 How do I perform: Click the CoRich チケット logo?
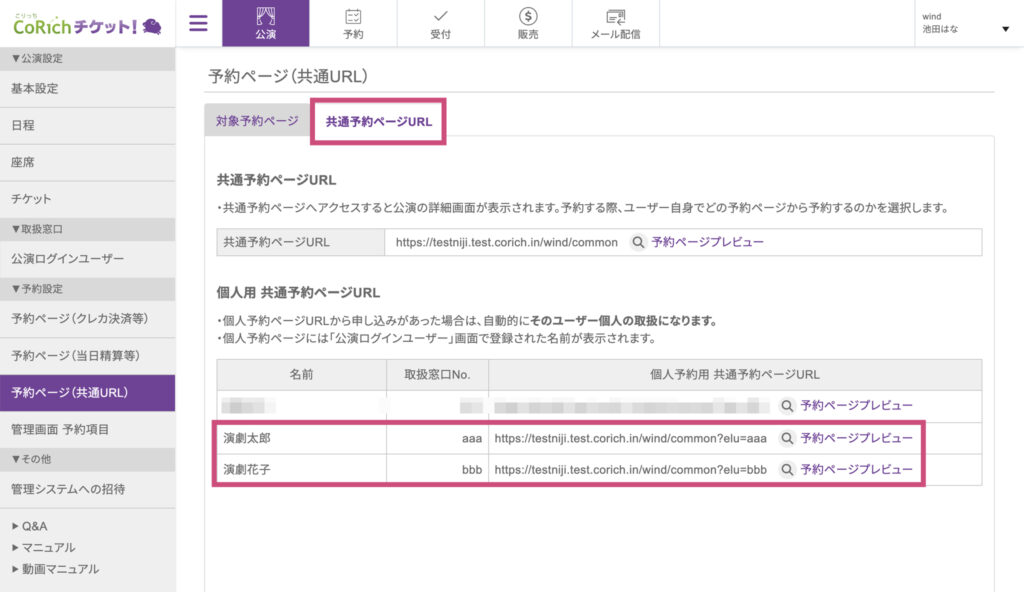[88, 24]
